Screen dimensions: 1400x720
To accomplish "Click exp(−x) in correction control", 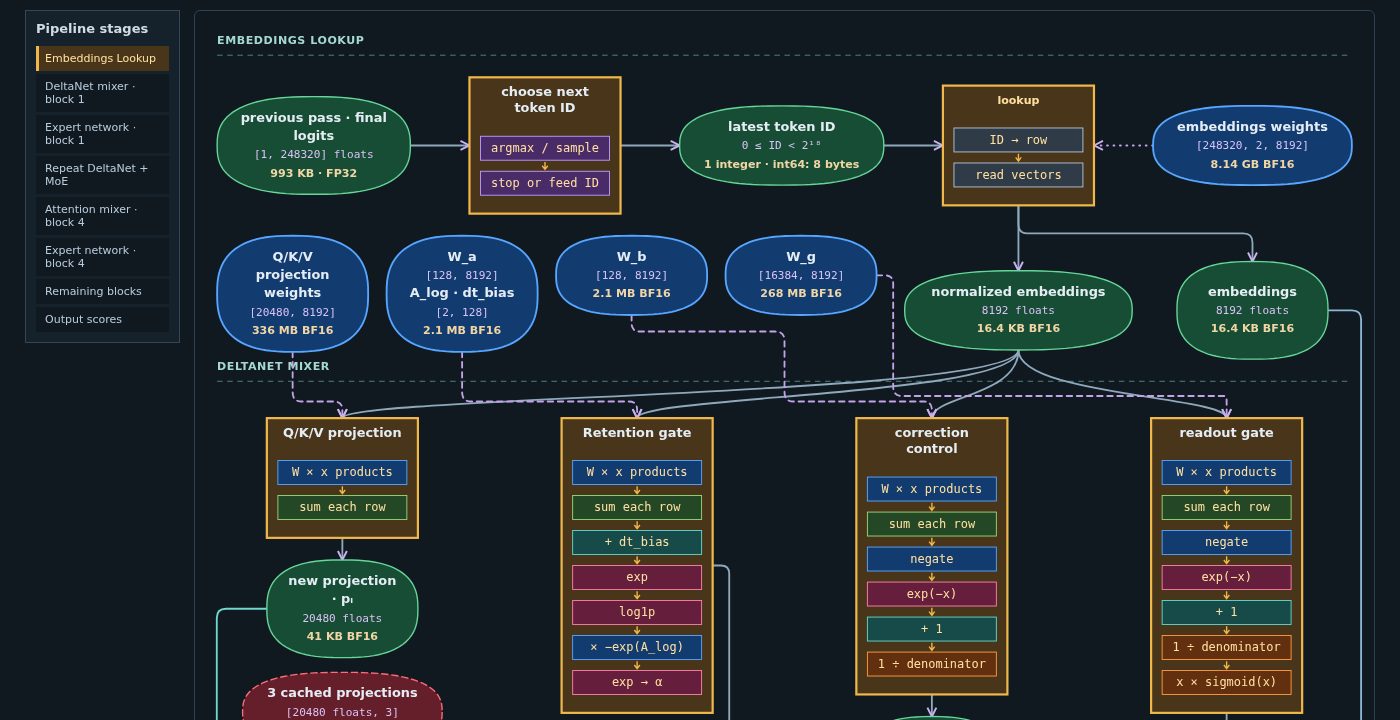I will tap(932, 594).
